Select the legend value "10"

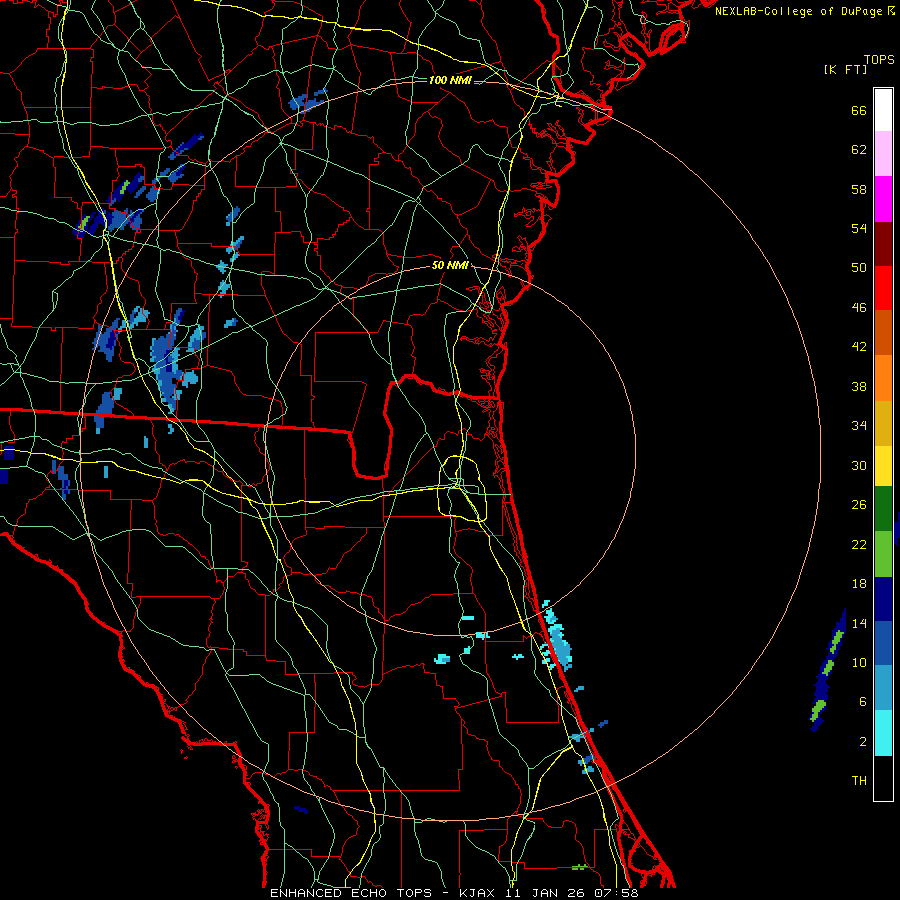pos(859,662)
